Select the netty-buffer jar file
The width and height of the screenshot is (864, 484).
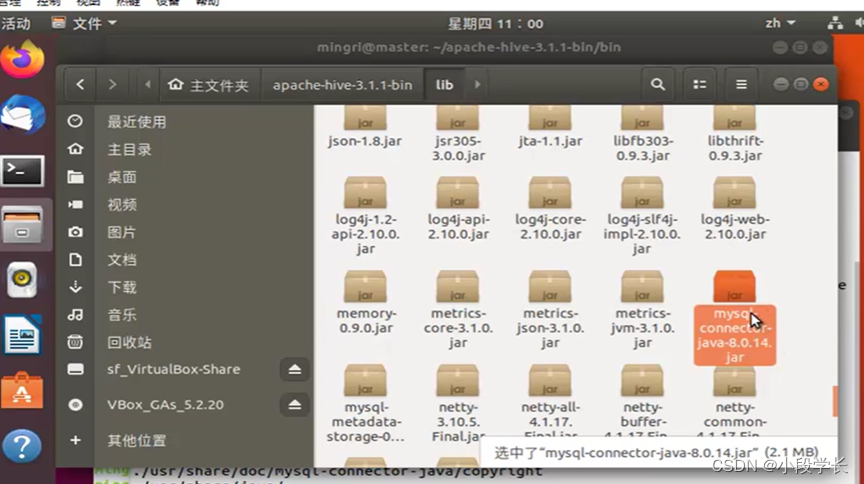coord(642,400)
